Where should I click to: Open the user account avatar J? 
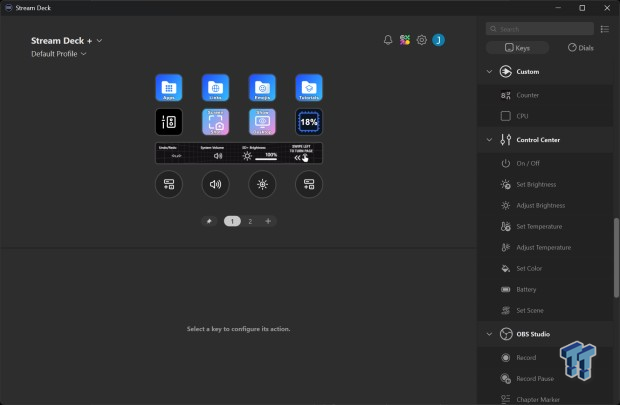(x=439, y=40)
